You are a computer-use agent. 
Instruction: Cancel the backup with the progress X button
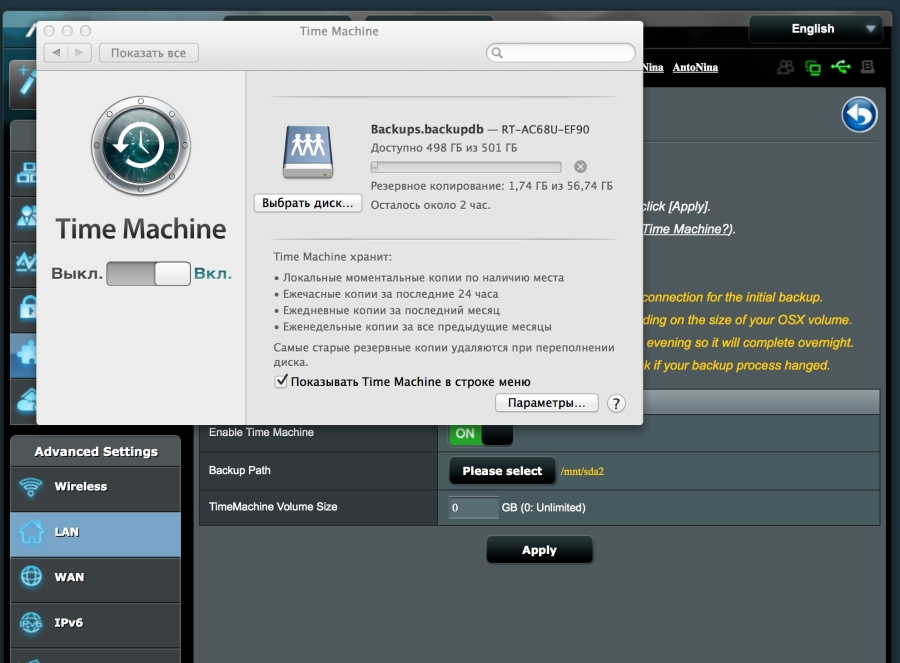580,167
